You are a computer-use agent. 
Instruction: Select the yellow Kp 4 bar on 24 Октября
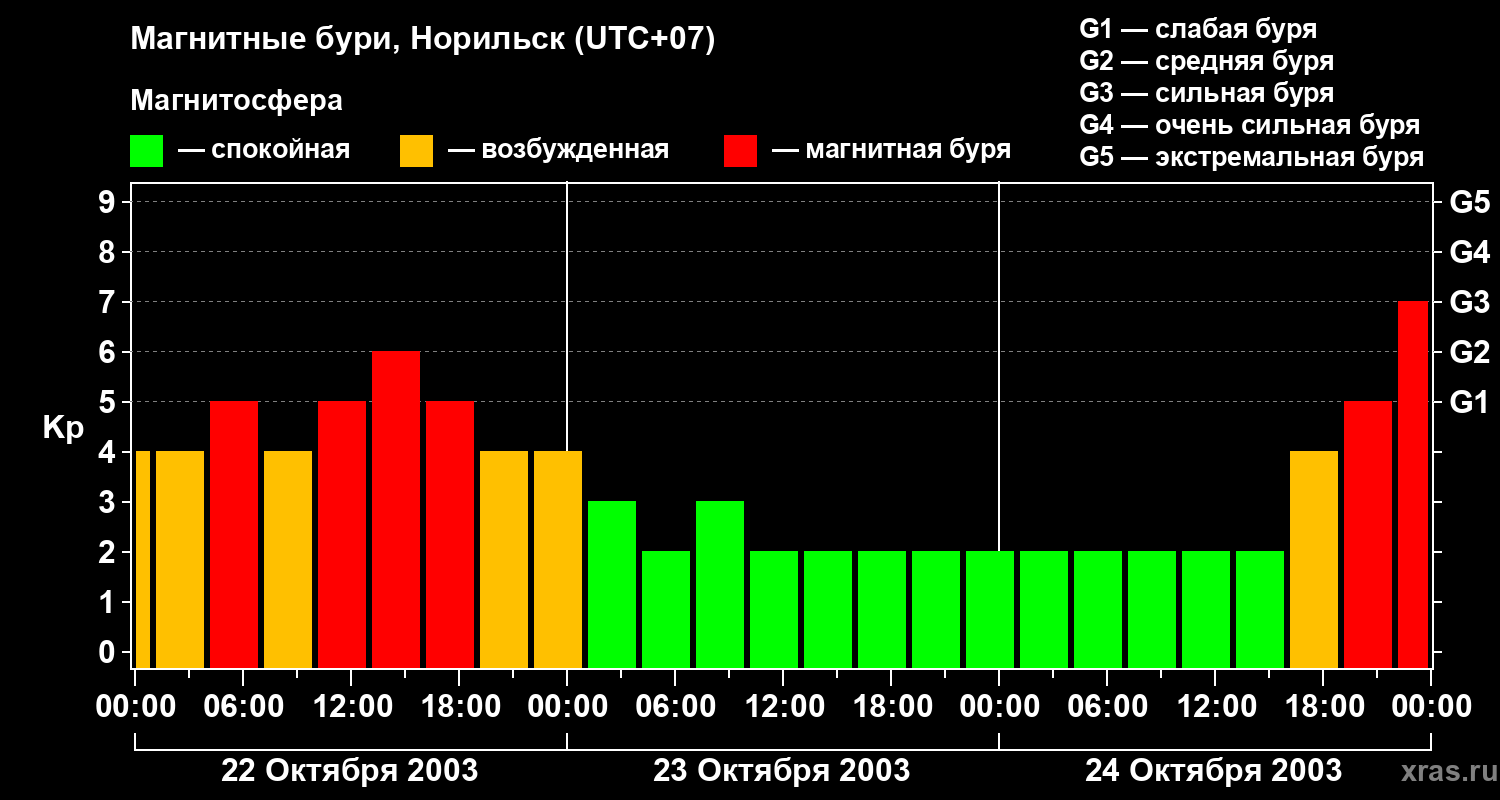tap(1314, 559)
